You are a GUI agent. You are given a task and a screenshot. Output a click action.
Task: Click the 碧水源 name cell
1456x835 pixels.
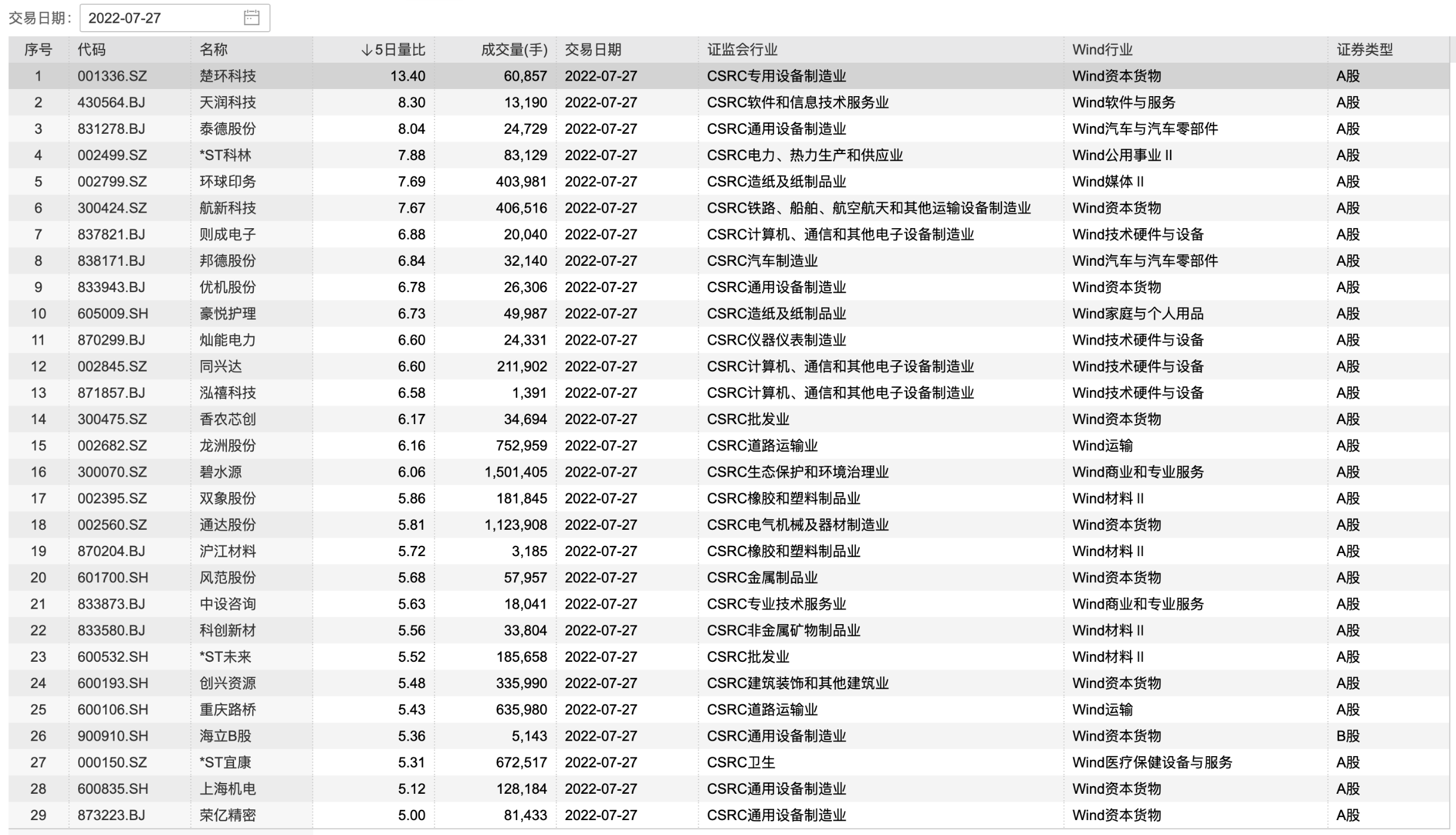pos(220,472)
